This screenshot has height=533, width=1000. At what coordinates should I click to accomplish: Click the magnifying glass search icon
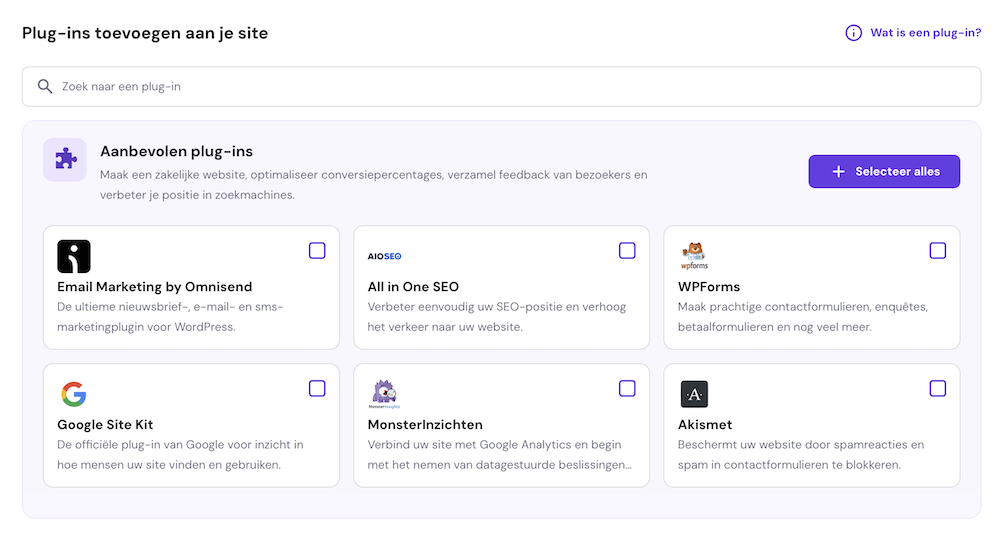(45, 87)
